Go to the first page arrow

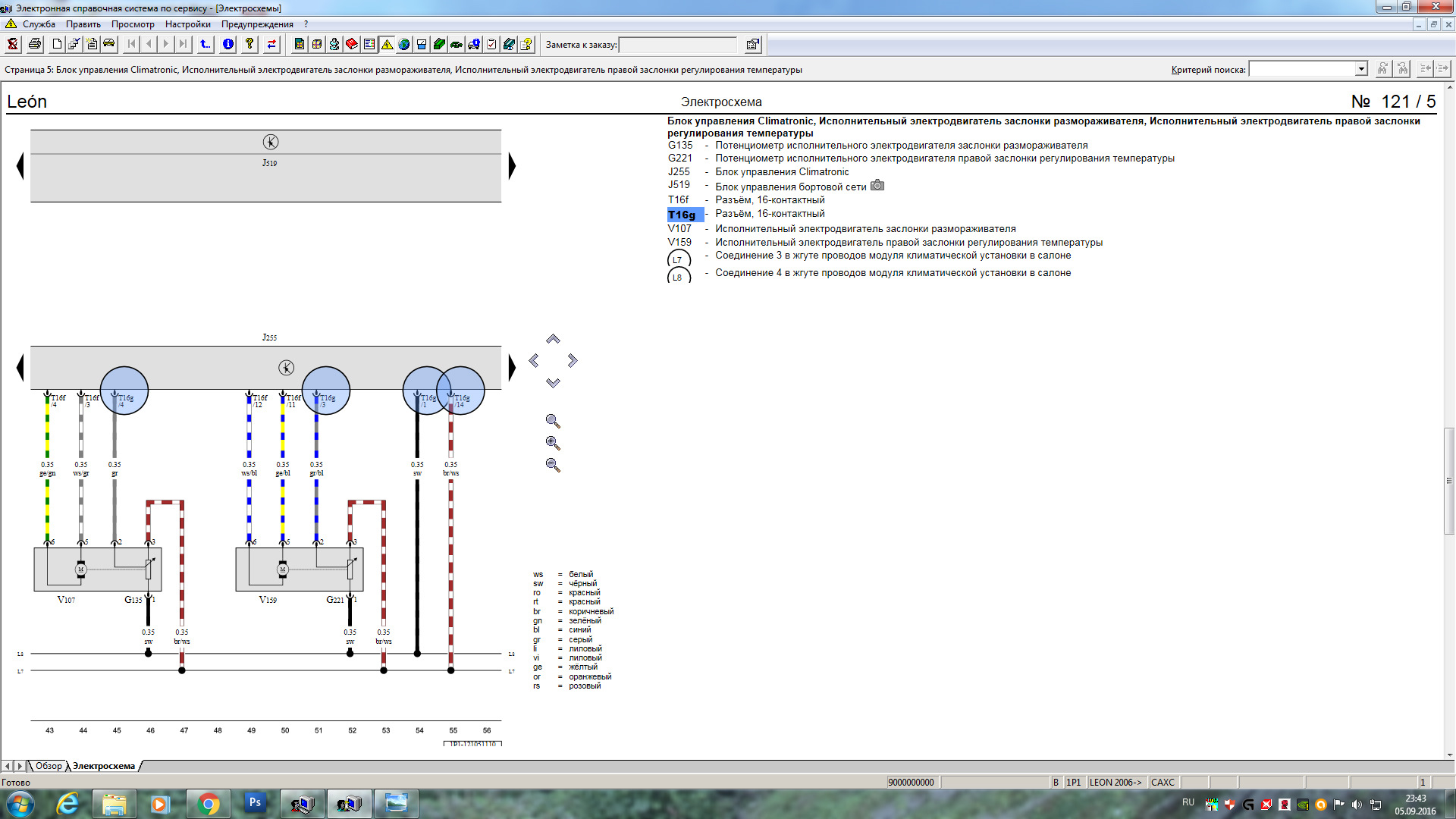(x=132, y=44)
